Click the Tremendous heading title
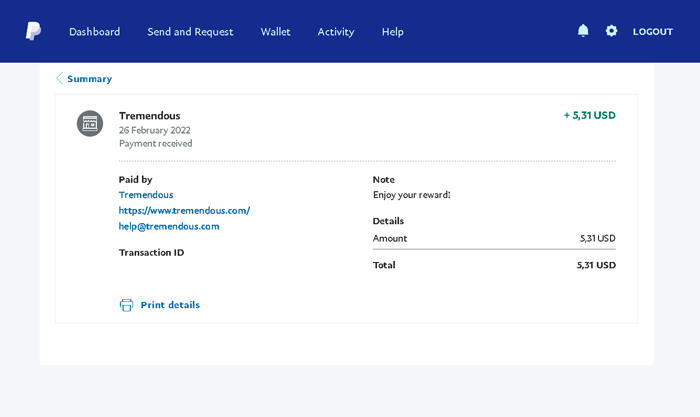Image resolution: width=700 pixels, height=417 pixels. pos(150,116)
